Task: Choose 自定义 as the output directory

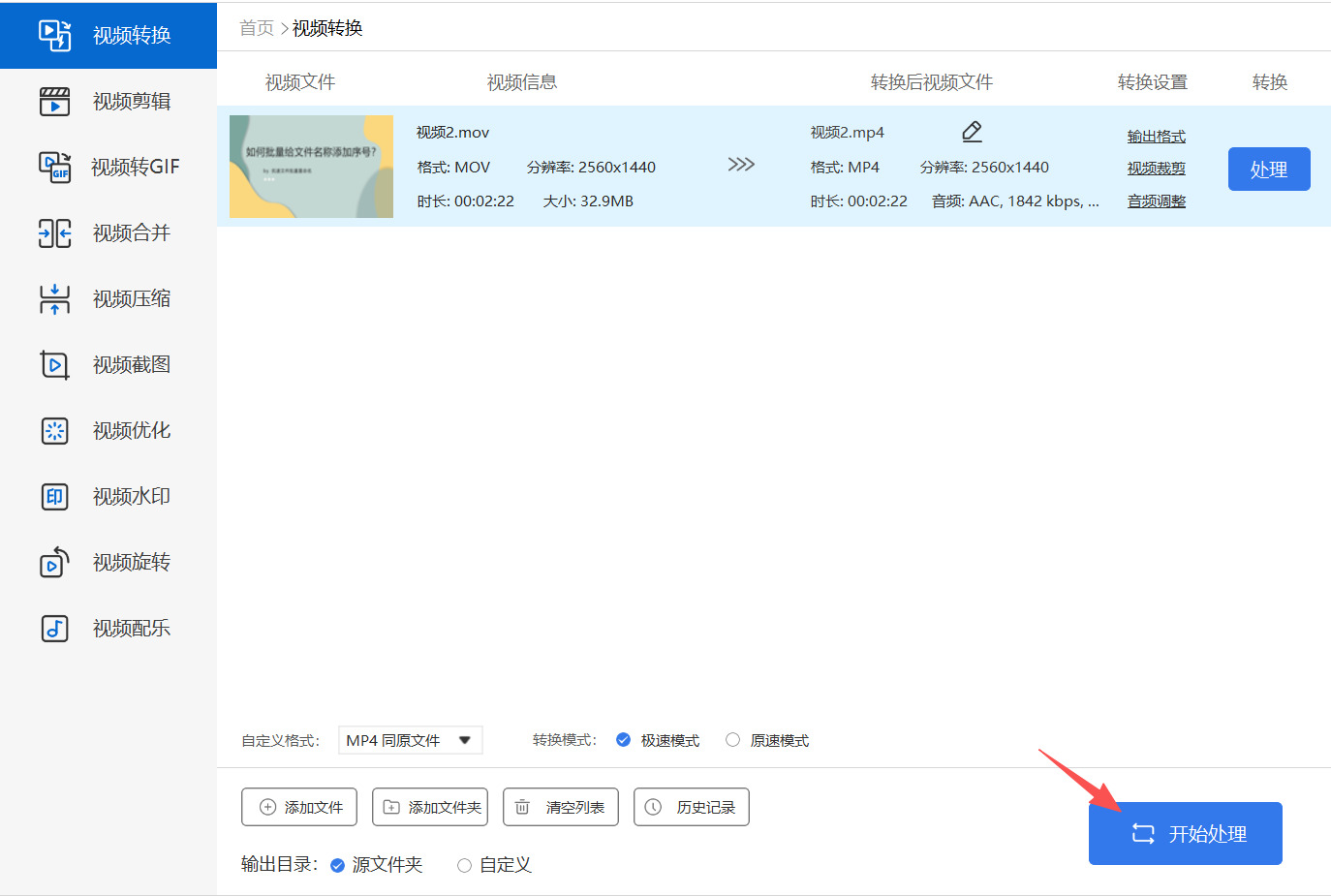Action: [x=465, y=865]
